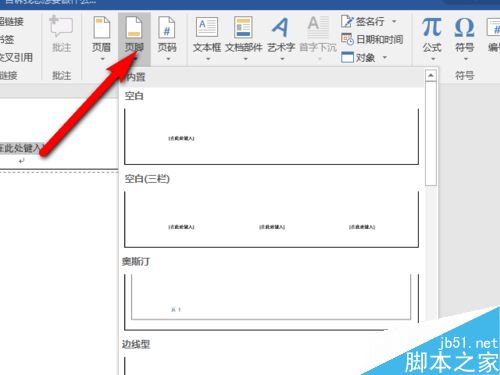Expand the 对象 dropdown arrow

(385, 57)
